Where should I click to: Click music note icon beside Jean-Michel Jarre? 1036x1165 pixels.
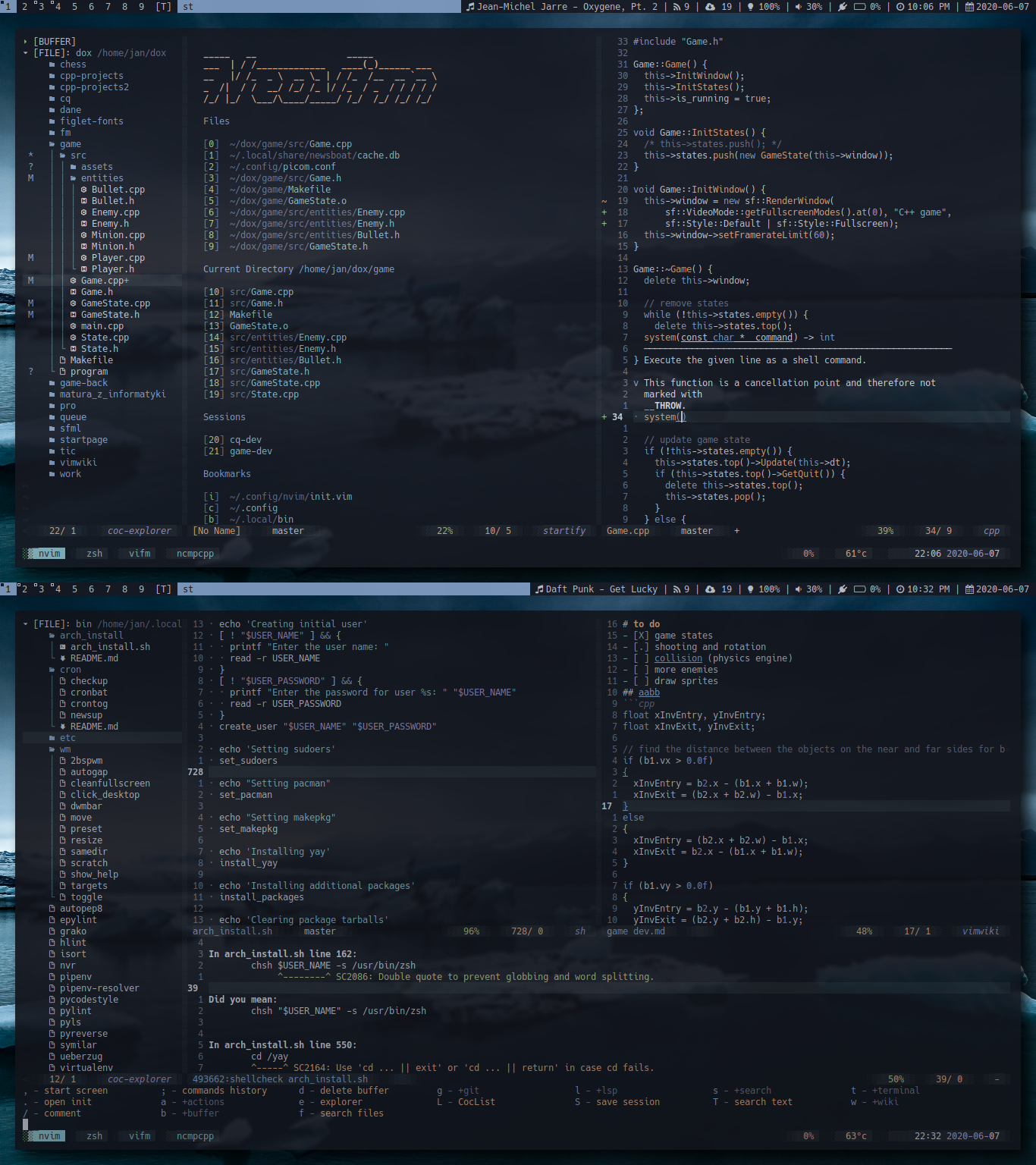point(470,6)
